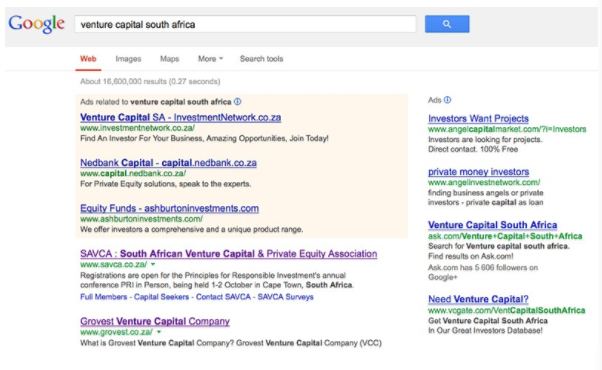The image size is (602, 370).
Task: Switch to the Maps tab
Action: coord(170,59)
